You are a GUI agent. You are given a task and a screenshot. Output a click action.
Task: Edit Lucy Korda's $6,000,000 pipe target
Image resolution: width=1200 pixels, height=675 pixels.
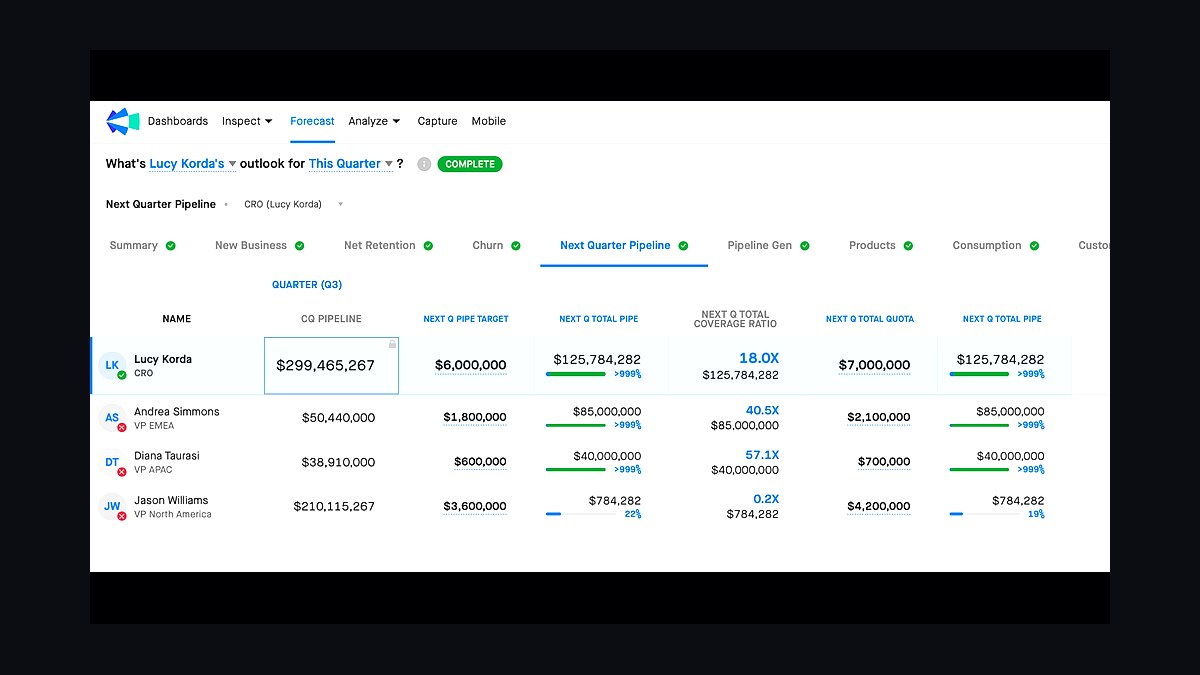click(470, 366)
